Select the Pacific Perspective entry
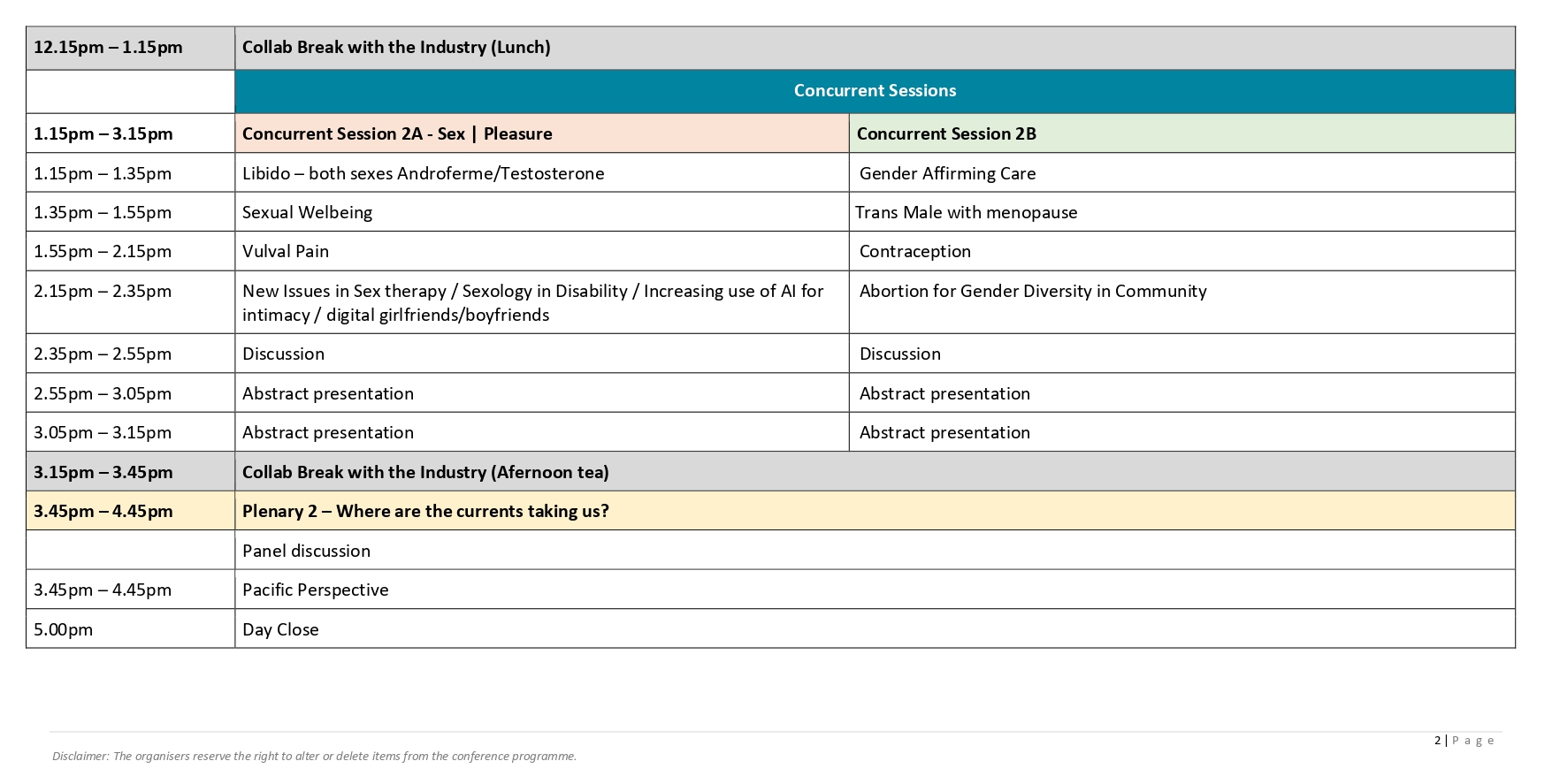The height and width of the screenshot is (784, 1552). point(315,590)
